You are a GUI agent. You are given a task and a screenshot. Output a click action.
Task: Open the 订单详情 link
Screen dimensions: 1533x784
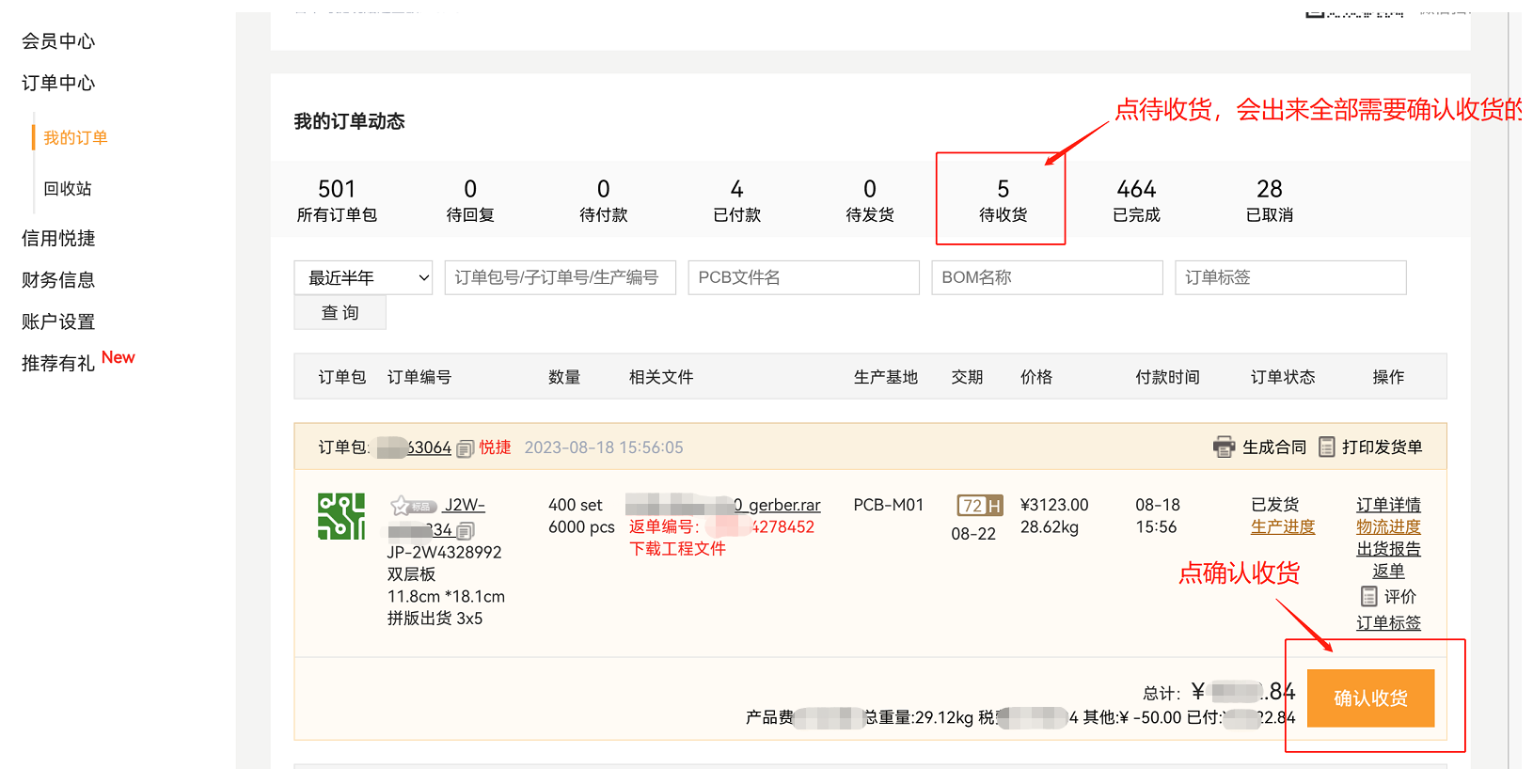(1387, 505)
